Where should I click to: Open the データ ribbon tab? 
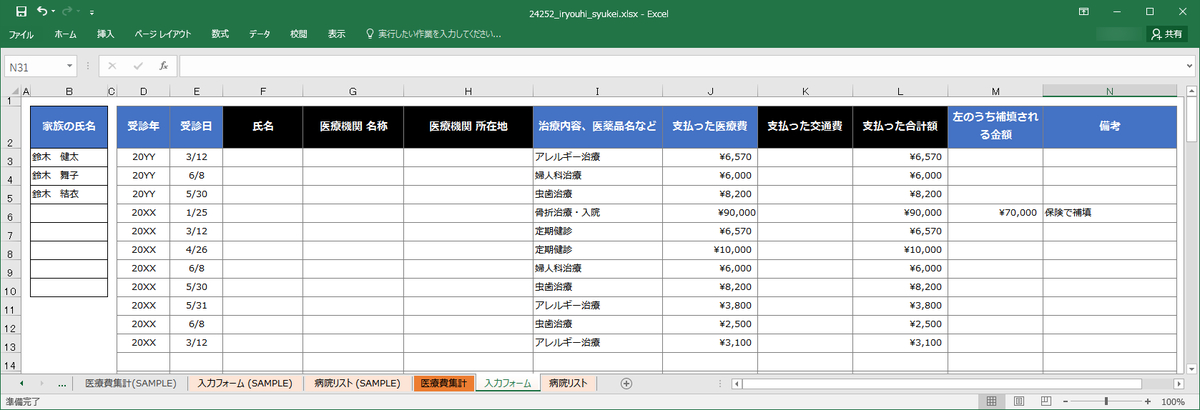click(260, 34)
